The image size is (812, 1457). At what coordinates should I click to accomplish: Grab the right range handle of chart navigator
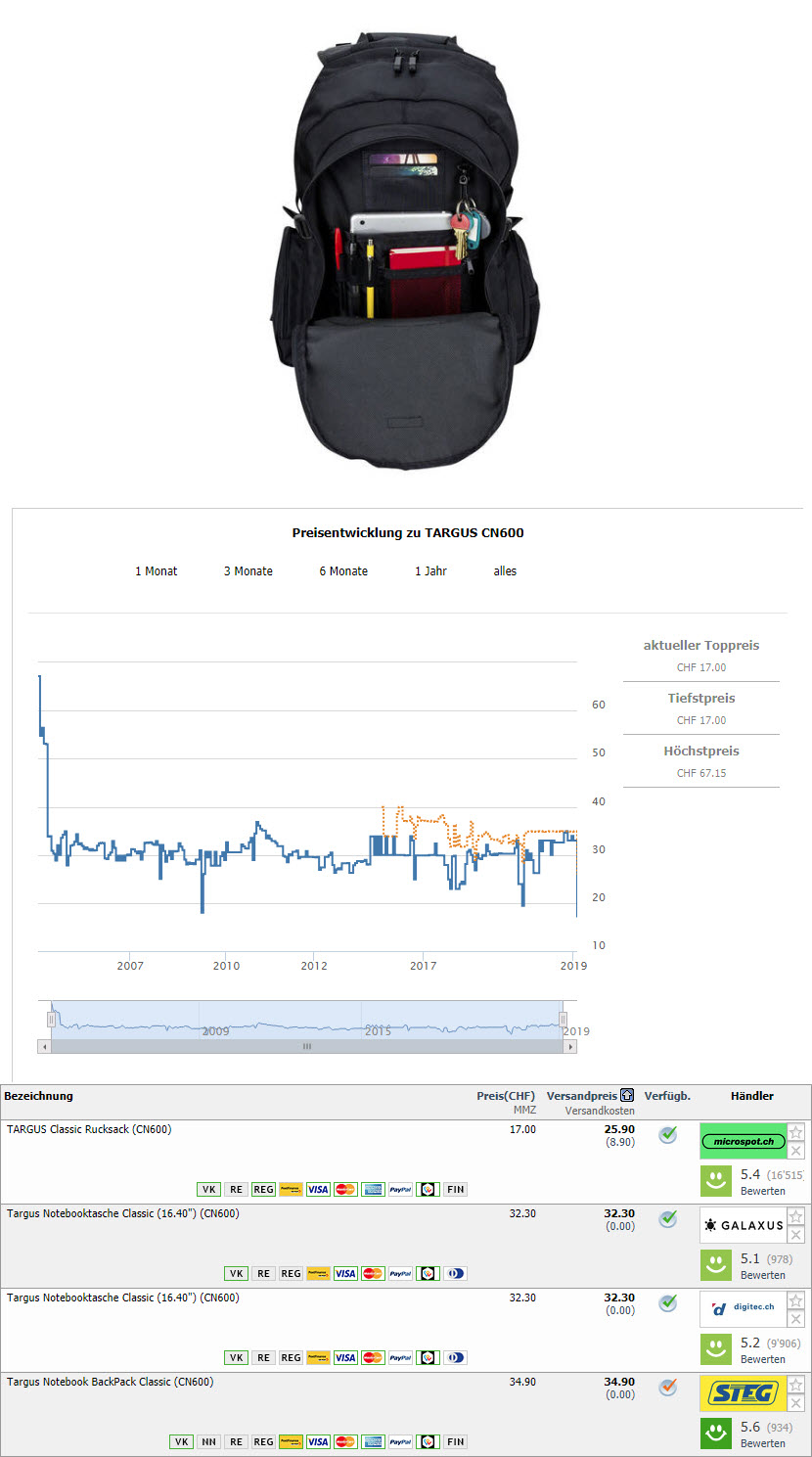(563, 1020)
